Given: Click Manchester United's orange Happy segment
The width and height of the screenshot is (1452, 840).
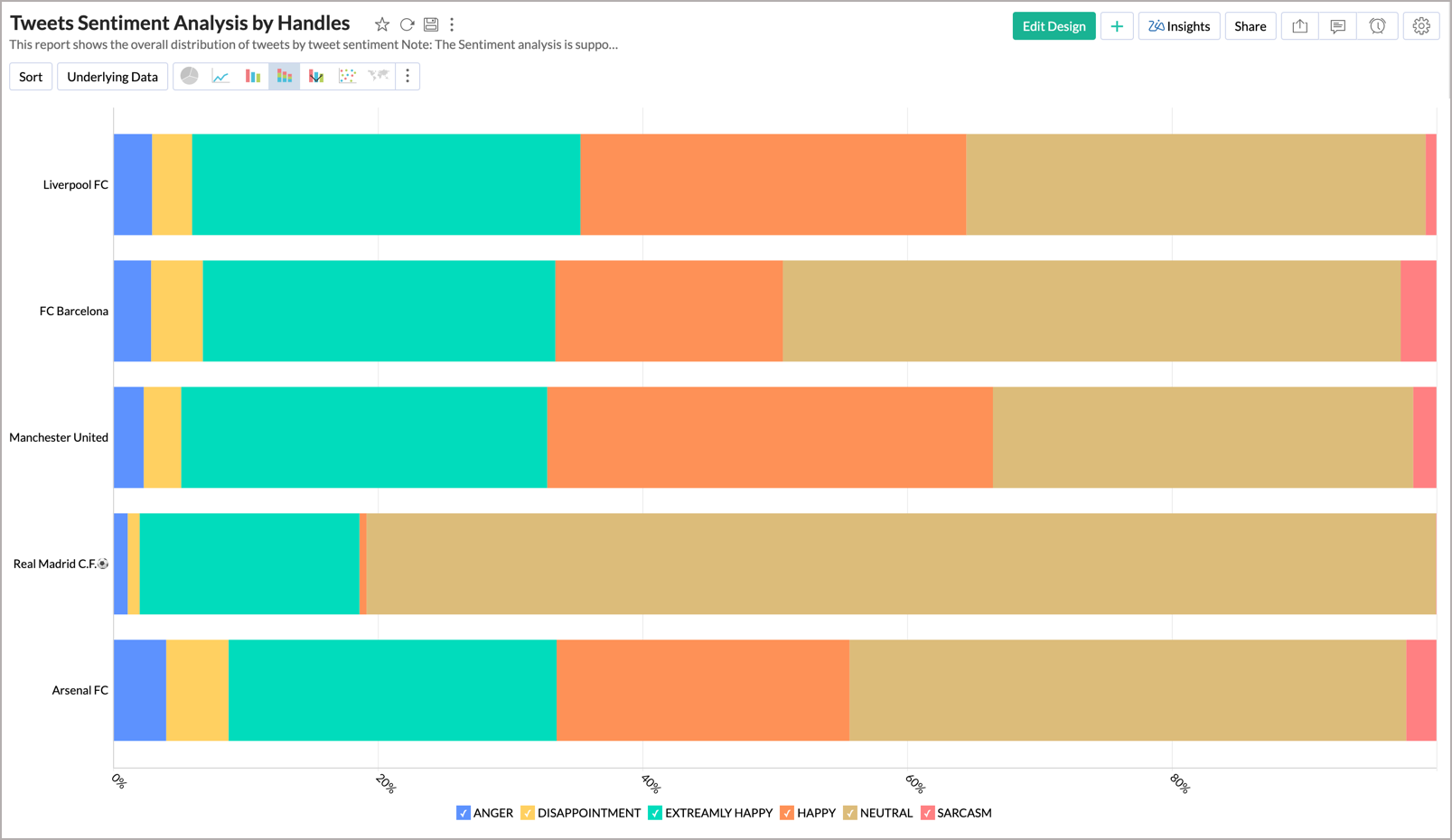Looking at the screenshot, I should click(770, 437).
